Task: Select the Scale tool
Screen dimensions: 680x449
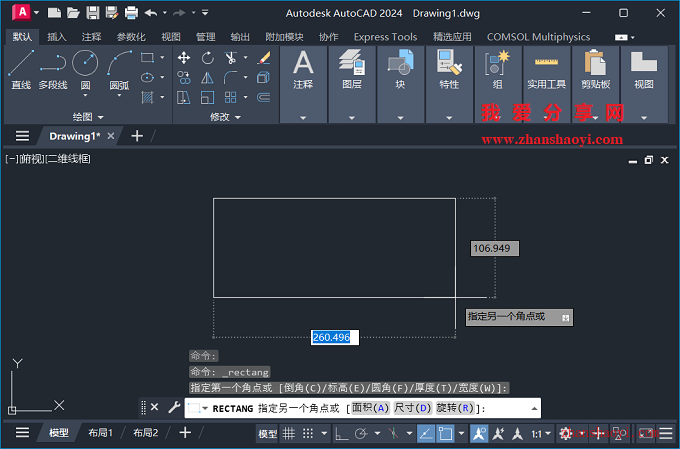Action: click(207, 98)
